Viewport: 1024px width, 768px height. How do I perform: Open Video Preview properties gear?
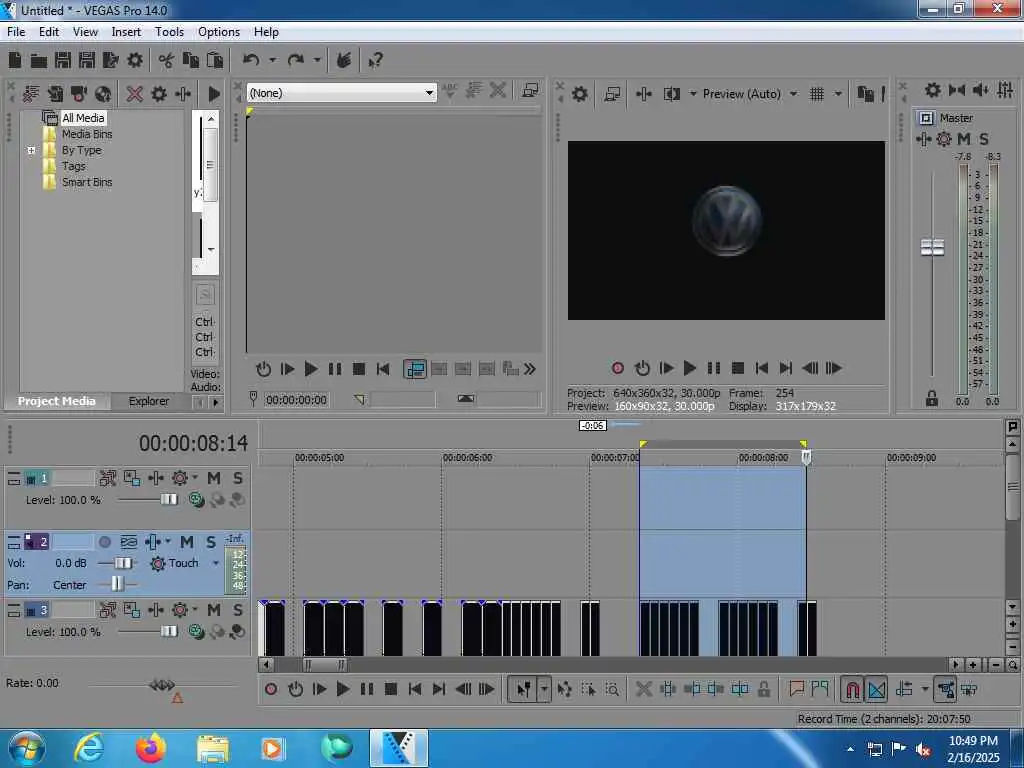580,94
